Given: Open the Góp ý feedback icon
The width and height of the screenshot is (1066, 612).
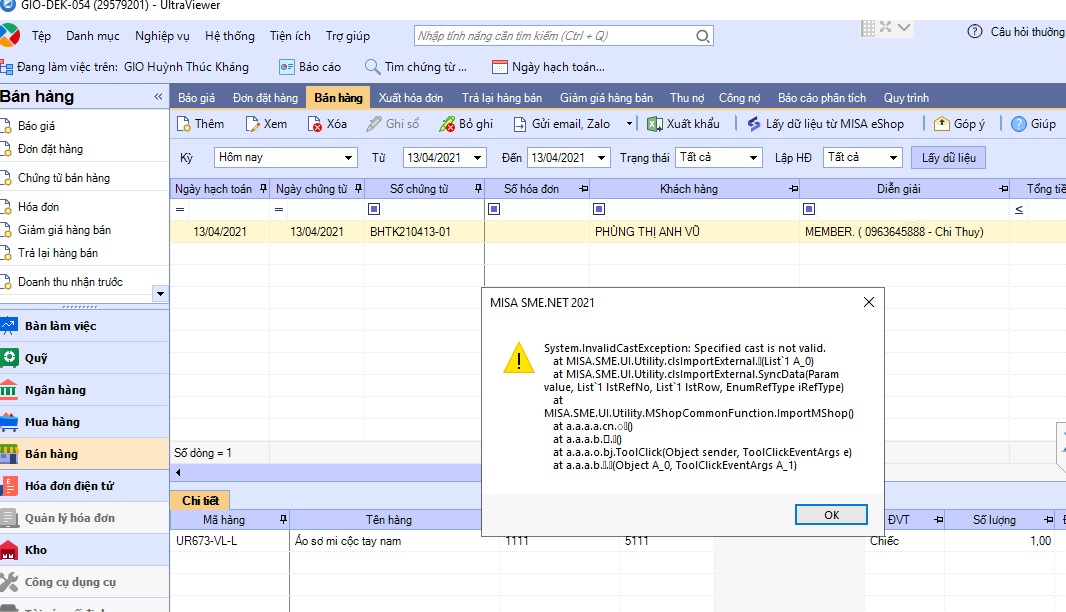Looking at the screenshot, I should point(941,124).
